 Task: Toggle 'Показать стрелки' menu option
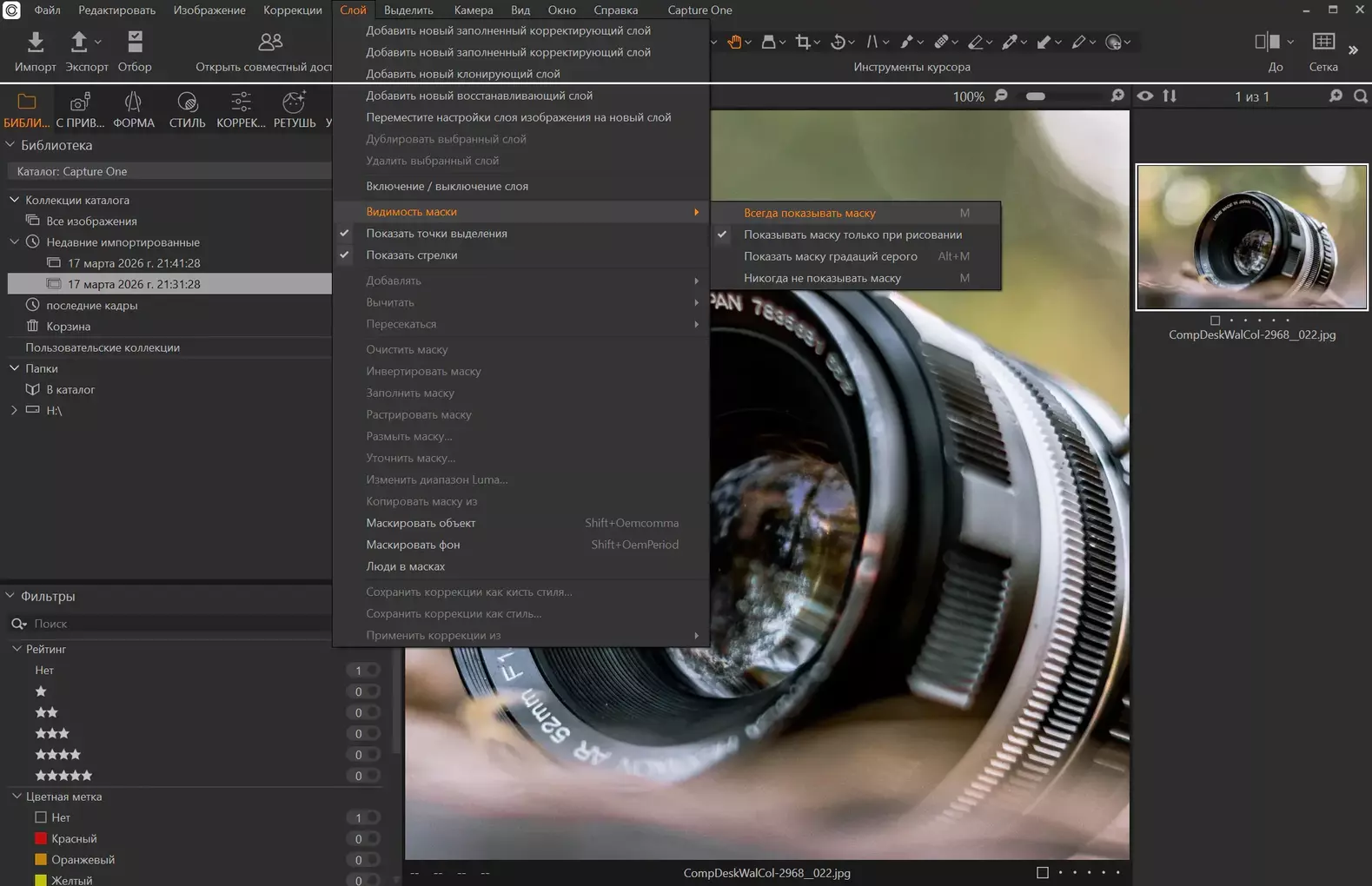[411, 255]
